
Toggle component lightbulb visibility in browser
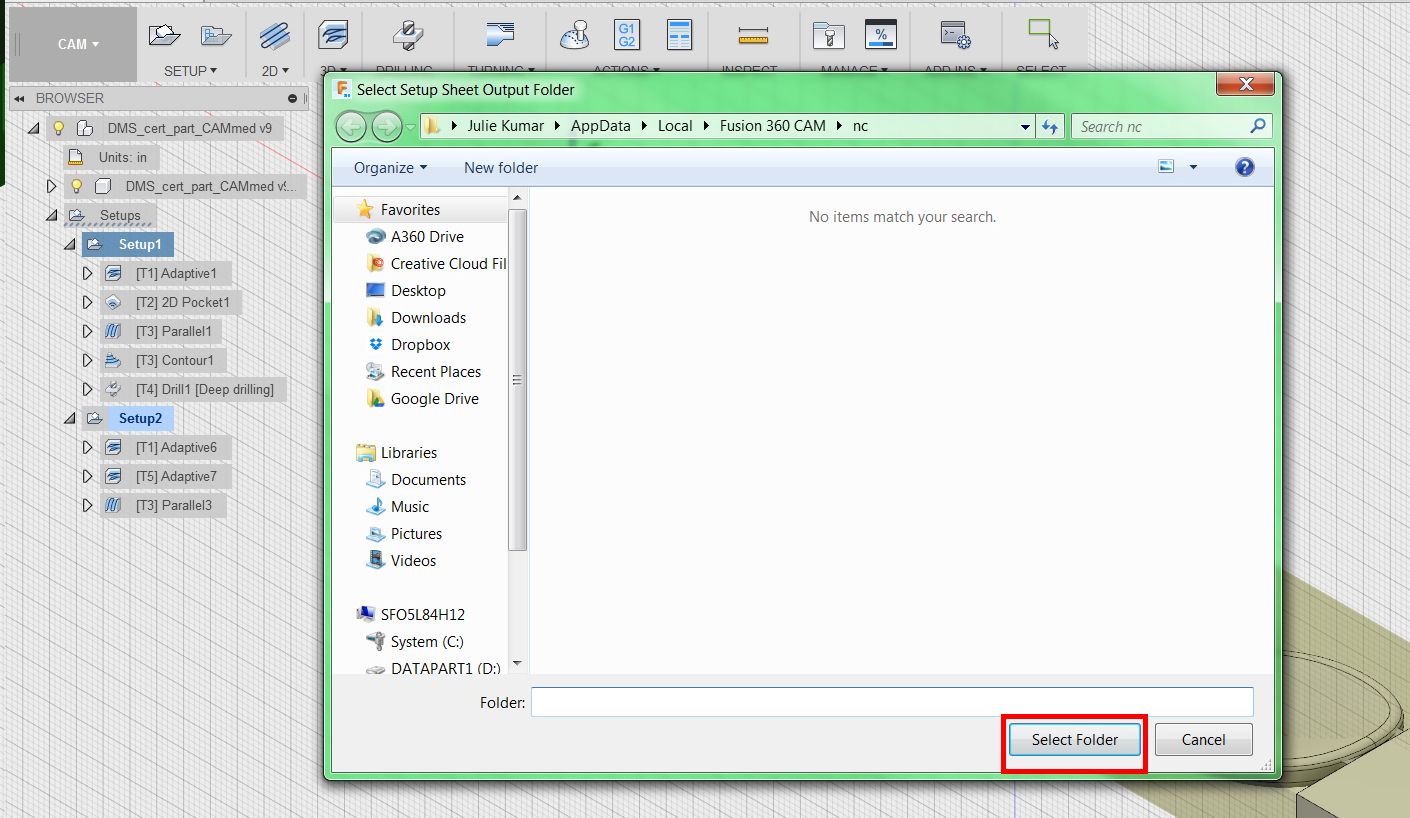point(76,186)
